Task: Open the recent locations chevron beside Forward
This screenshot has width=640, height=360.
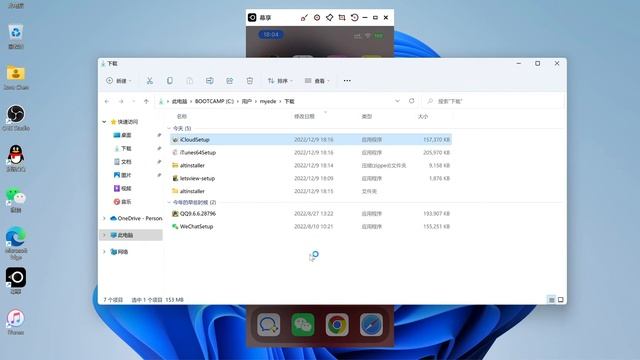Action: point(133,101)
